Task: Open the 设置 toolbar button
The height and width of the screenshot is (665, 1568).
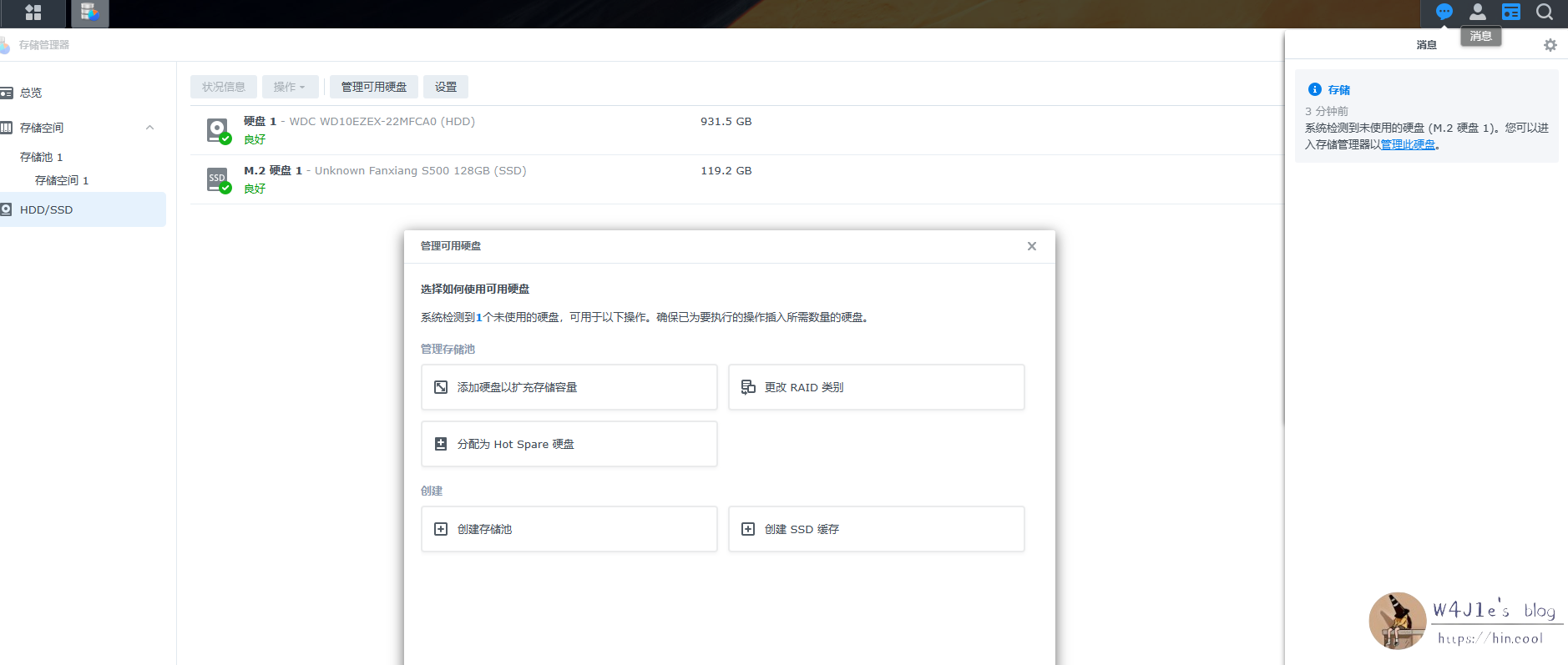Action: [446, 87]
